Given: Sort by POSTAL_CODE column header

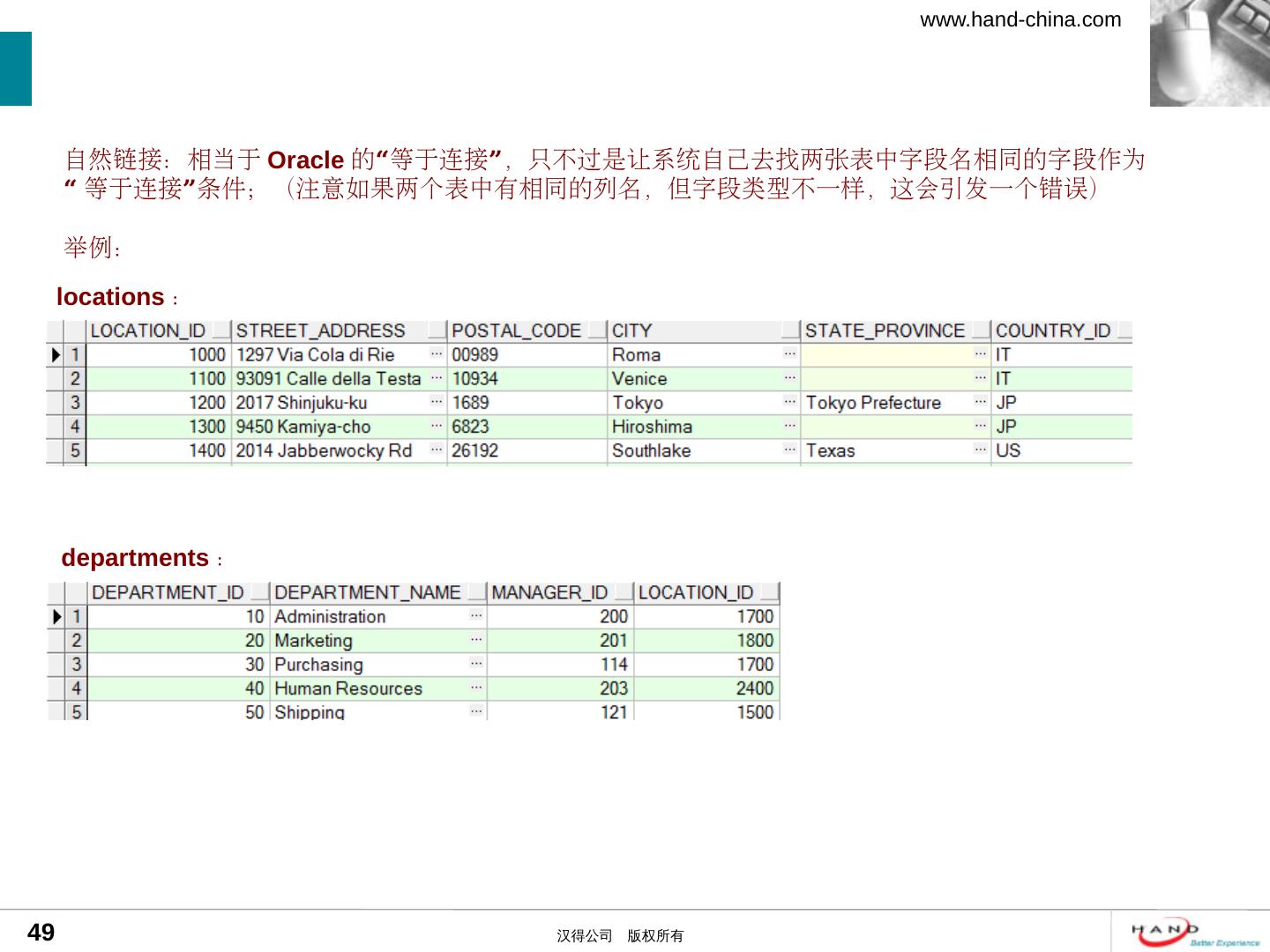Looking at the screenshot, I should click(x=527, y=331).
